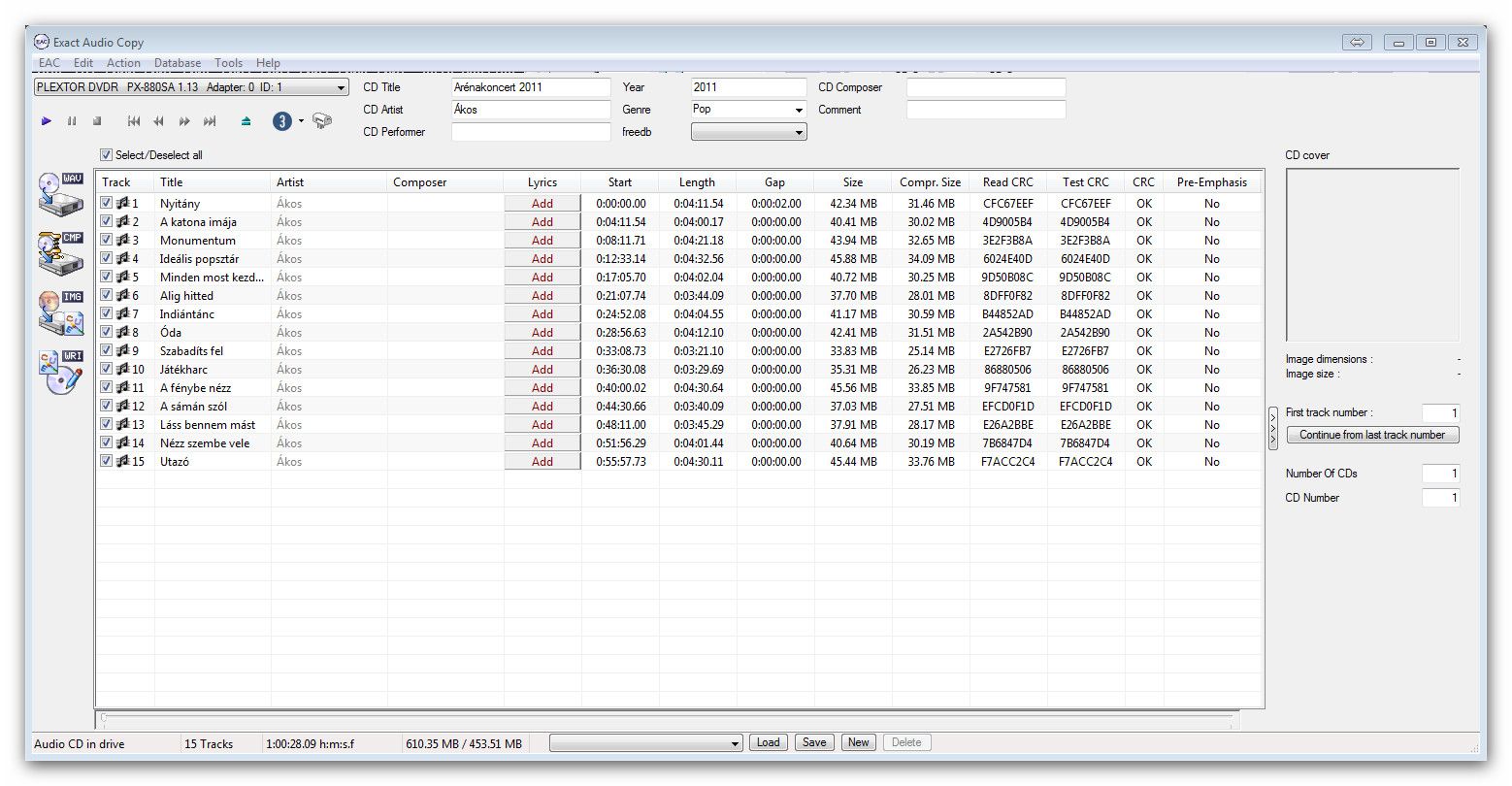Image resolution: width=1512 pixels, height=786 pixels.
Task: Click the First track number field
Action: 1440,412
